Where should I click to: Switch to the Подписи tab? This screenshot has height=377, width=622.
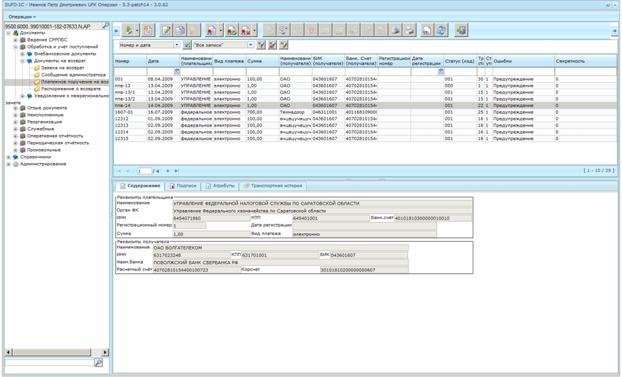pyautogui.click(x=183, y=186)
